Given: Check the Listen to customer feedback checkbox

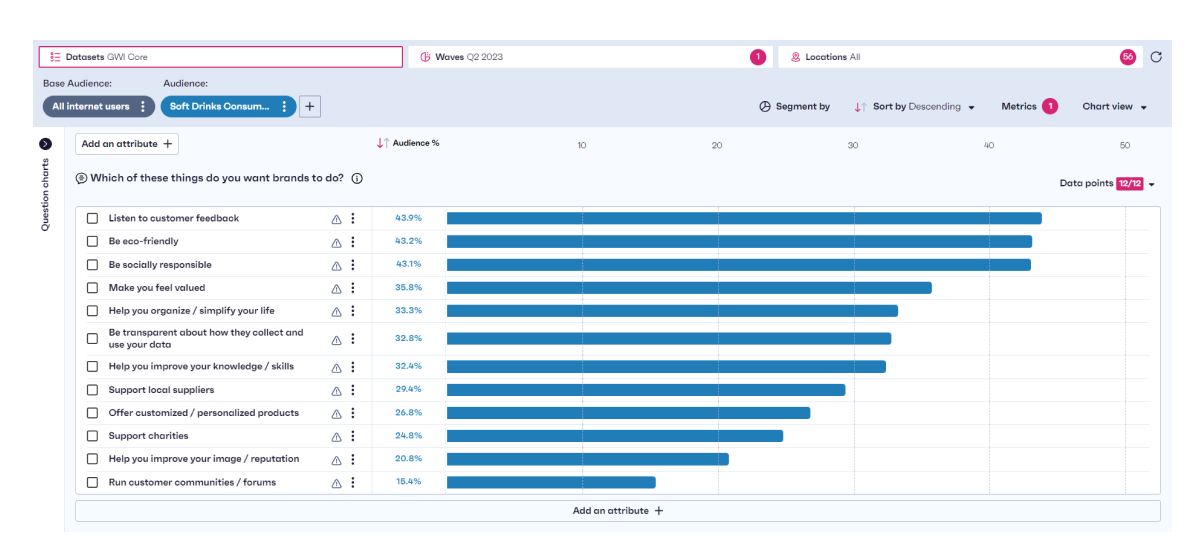Looking at the screenshot, I should [92, 218].
